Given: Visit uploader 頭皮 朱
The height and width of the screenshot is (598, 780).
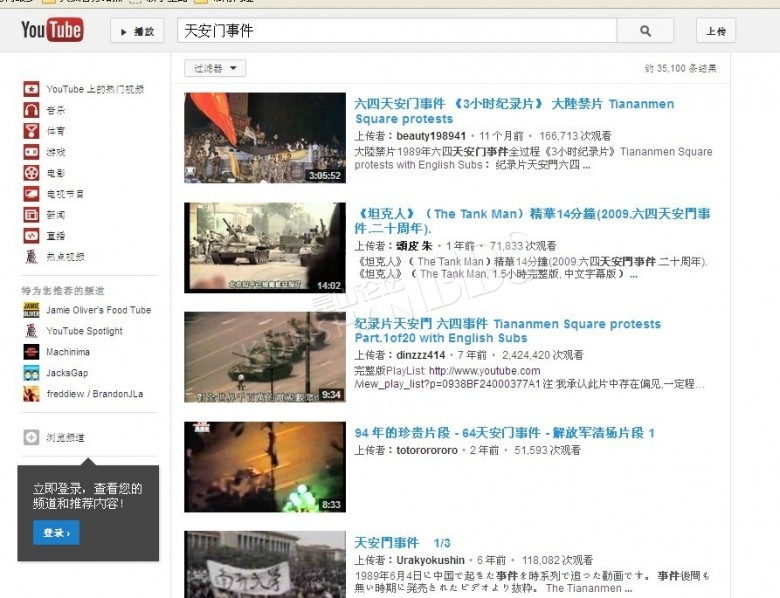Looking at the screenshot, I should [414, 246].
